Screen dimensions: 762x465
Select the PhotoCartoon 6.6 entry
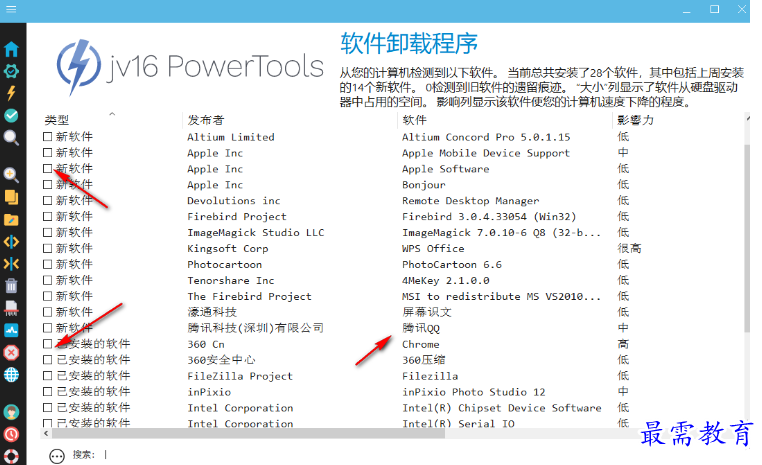[x=452, y=264]
